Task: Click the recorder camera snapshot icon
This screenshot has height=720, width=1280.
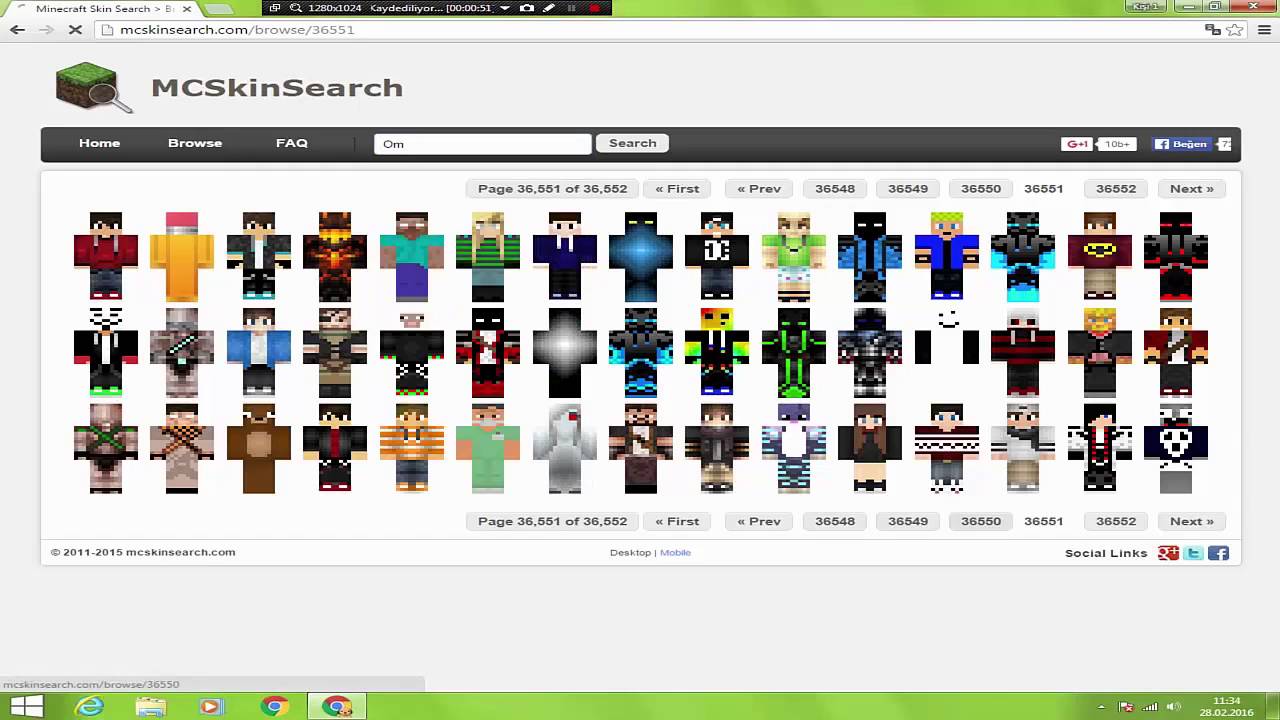Action: point(527,7)
